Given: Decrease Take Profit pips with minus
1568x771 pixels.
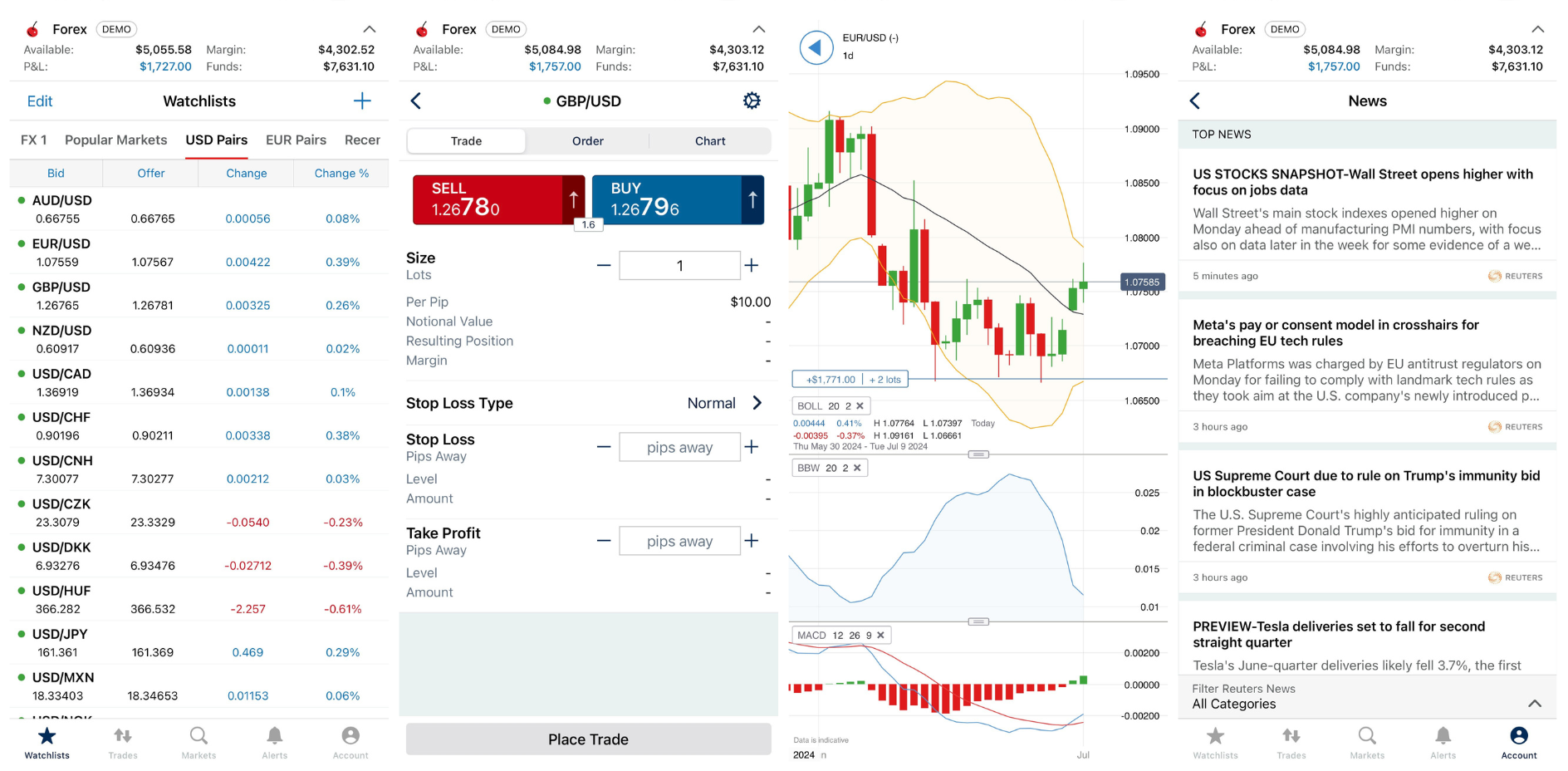Looking at the screenshot, I should point(604,541).
